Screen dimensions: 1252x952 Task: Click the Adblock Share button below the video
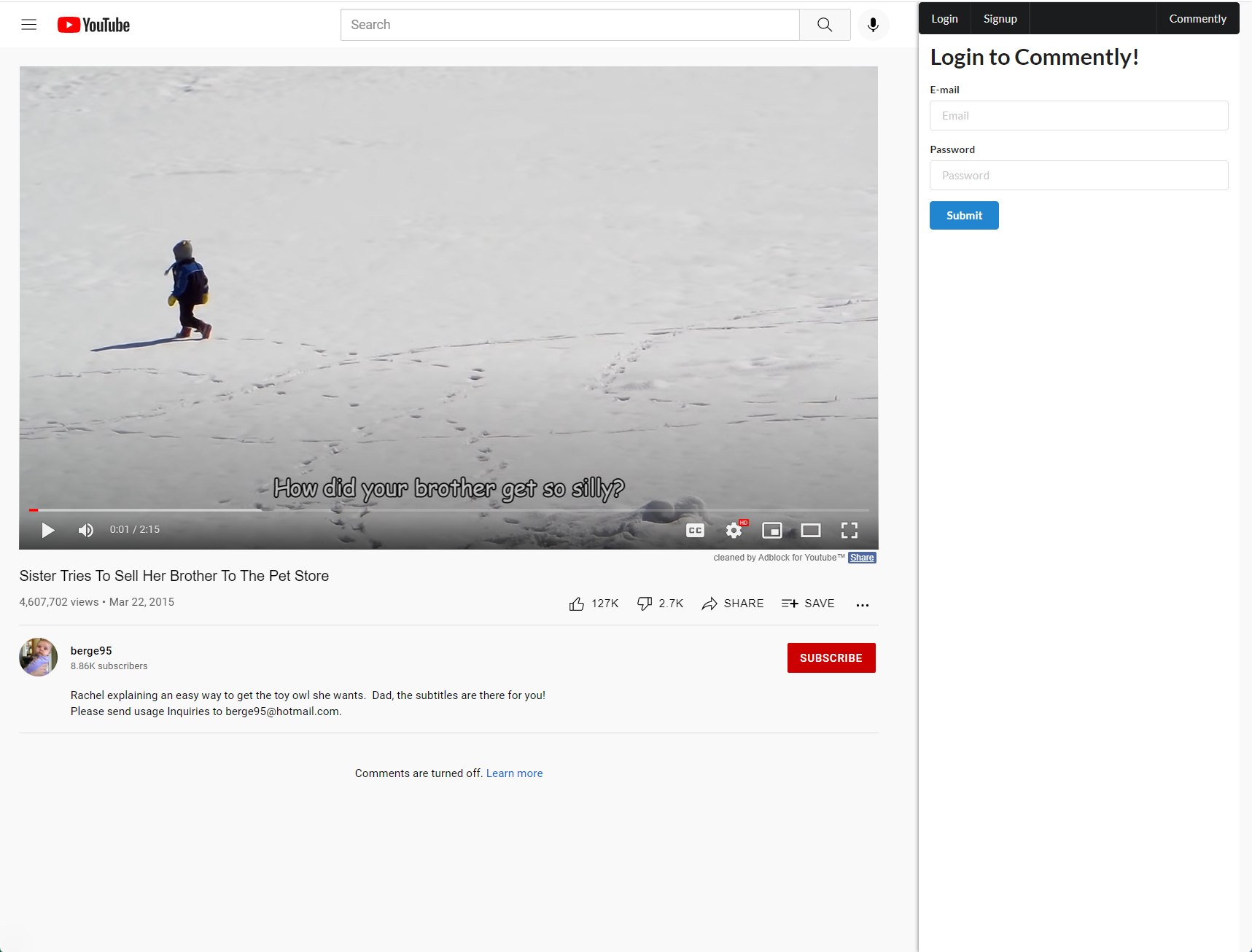[x=862, y=558]
